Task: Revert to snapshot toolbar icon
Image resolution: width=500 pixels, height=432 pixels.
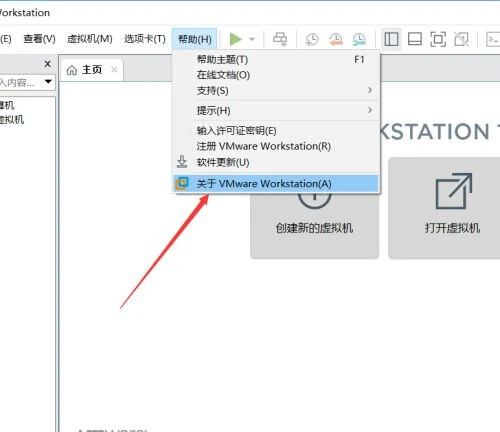Action: point(336,39)
